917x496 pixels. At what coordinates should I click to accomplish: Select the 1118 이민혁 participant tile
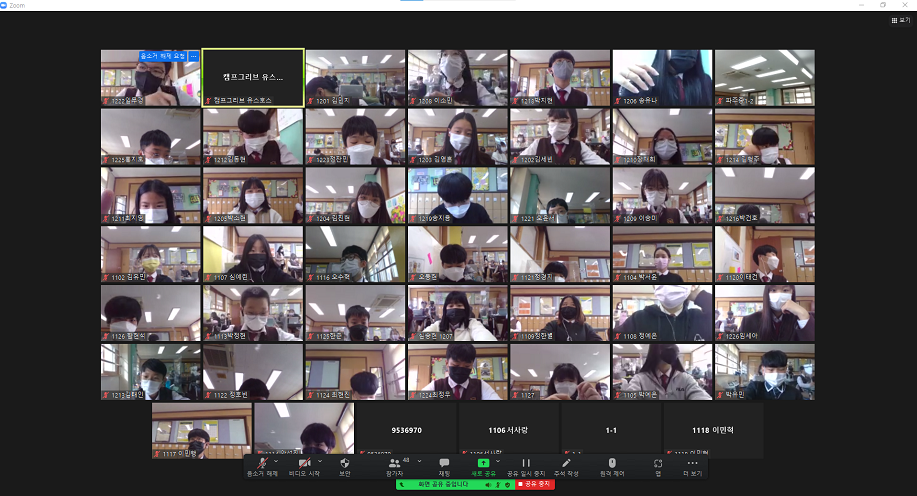(x=714, y=430)
